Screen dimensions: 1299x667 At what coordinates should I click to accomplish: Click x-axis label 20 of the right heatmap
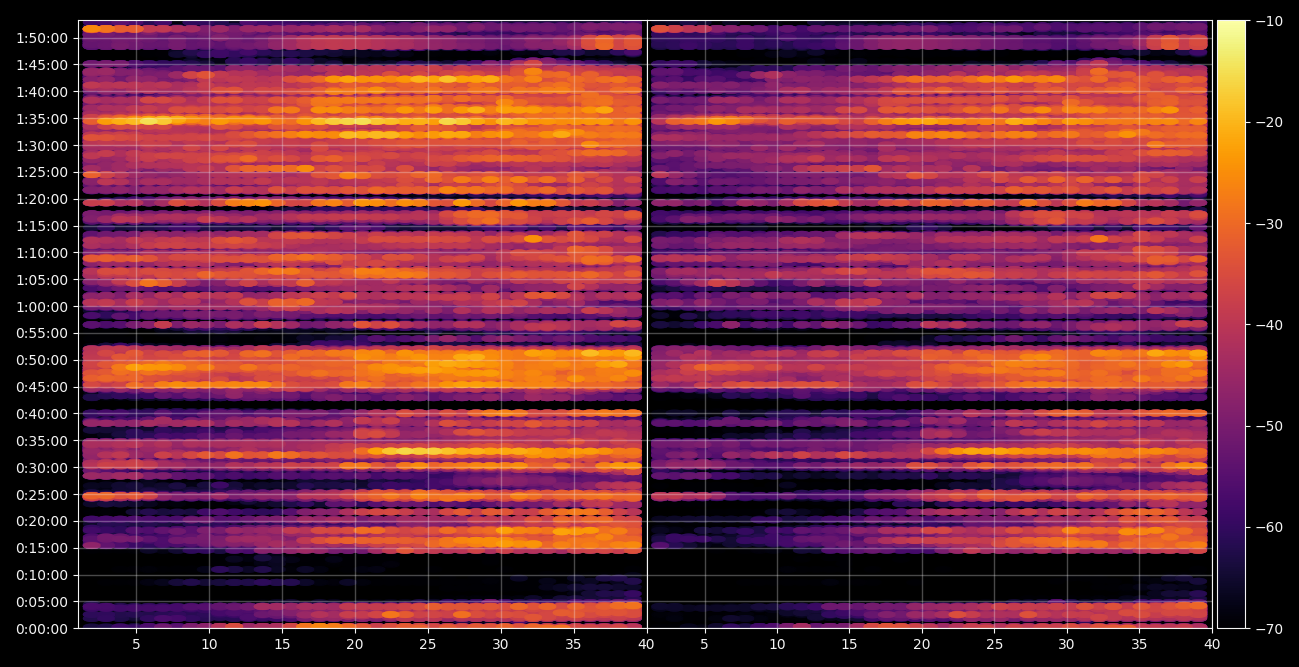pyautogui.click(x=921, y=645)
